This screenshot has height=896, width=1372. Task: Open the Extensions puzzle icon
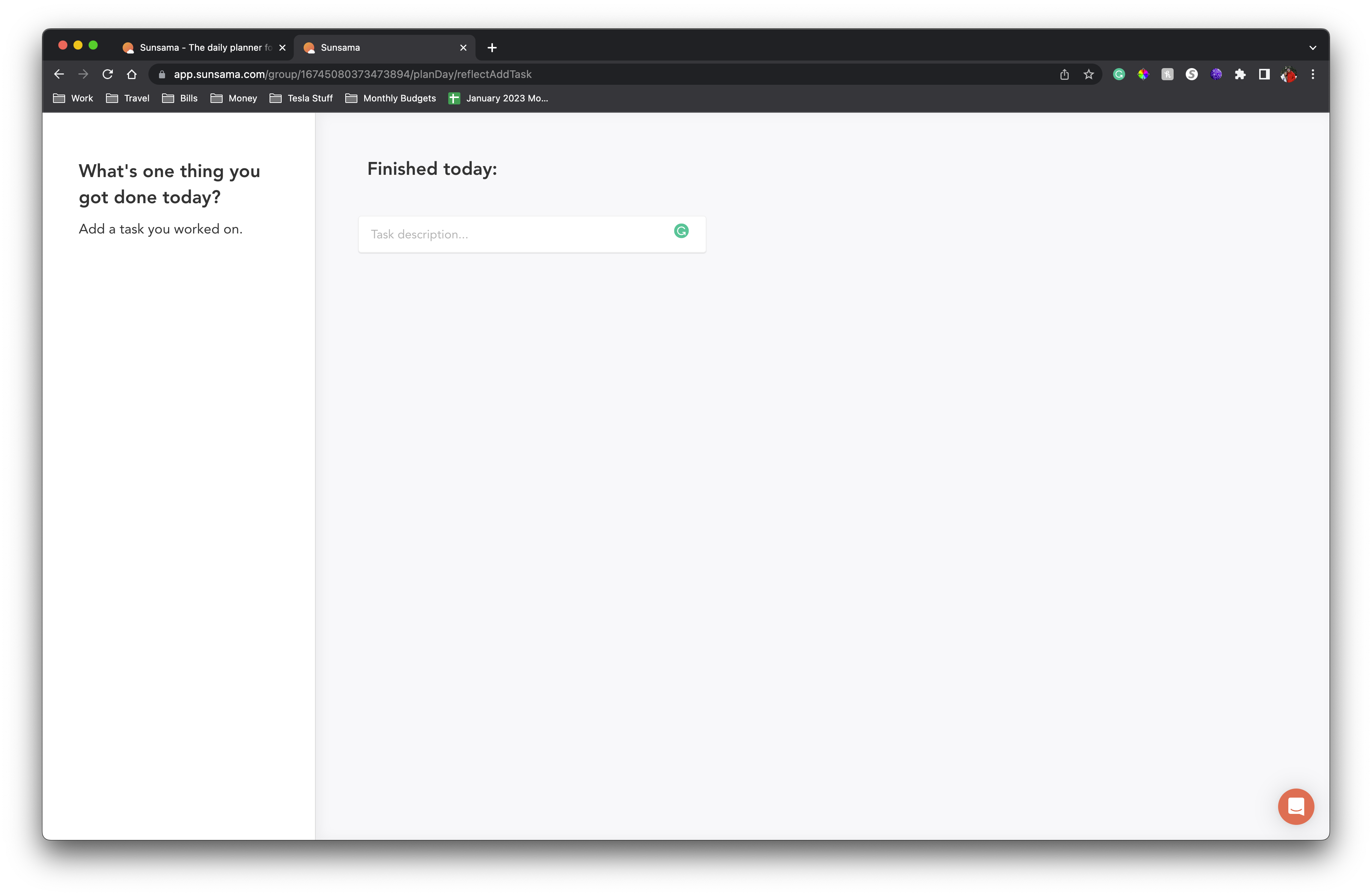(x=1240, y=74)
